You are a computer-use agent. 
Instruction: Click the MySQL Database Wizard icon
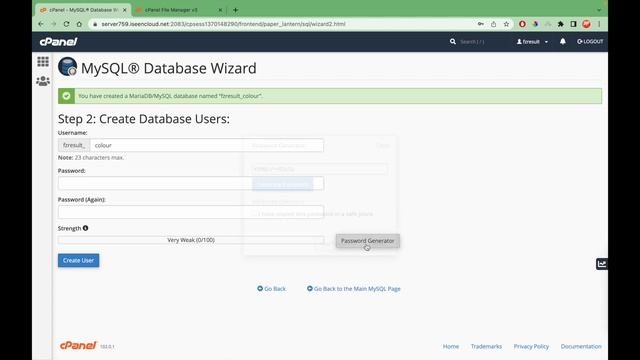[x=67, y=67]
